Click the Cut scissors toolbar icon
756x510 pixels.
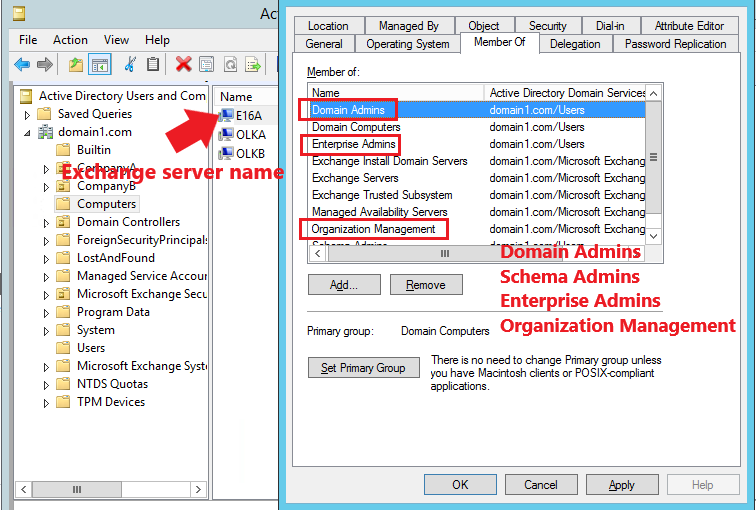(x=130, y=64)
